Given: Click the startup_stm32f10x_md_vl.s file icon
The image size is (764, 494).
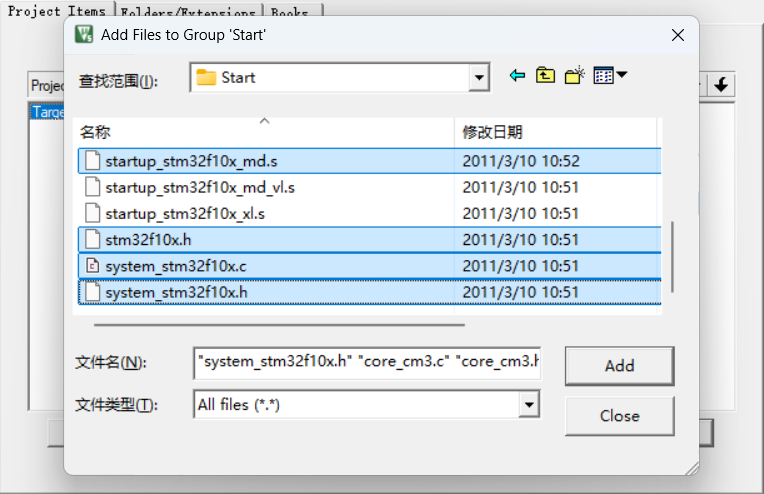Looking at the screenshot, I should click(x=93, y=187).
